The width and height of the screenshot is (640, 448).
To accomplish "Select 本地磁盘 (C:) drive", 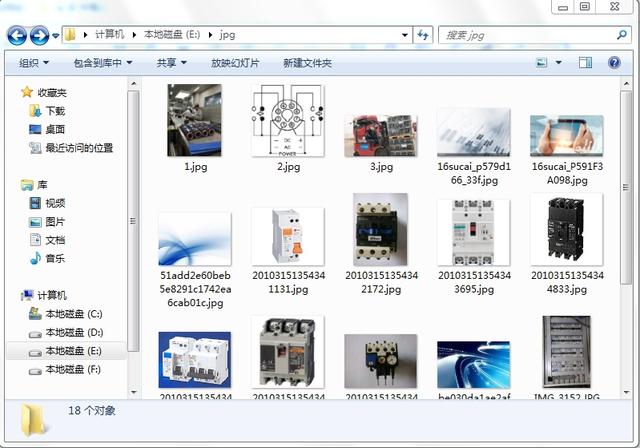I will pyautogui.click(x=74, y=314).
